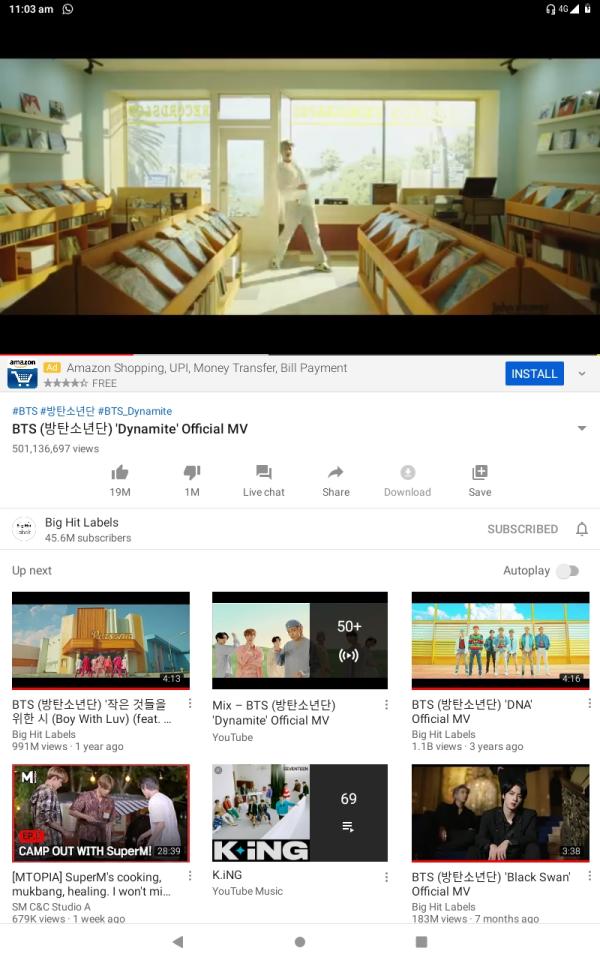Tap the Download icon

[408, 472]
